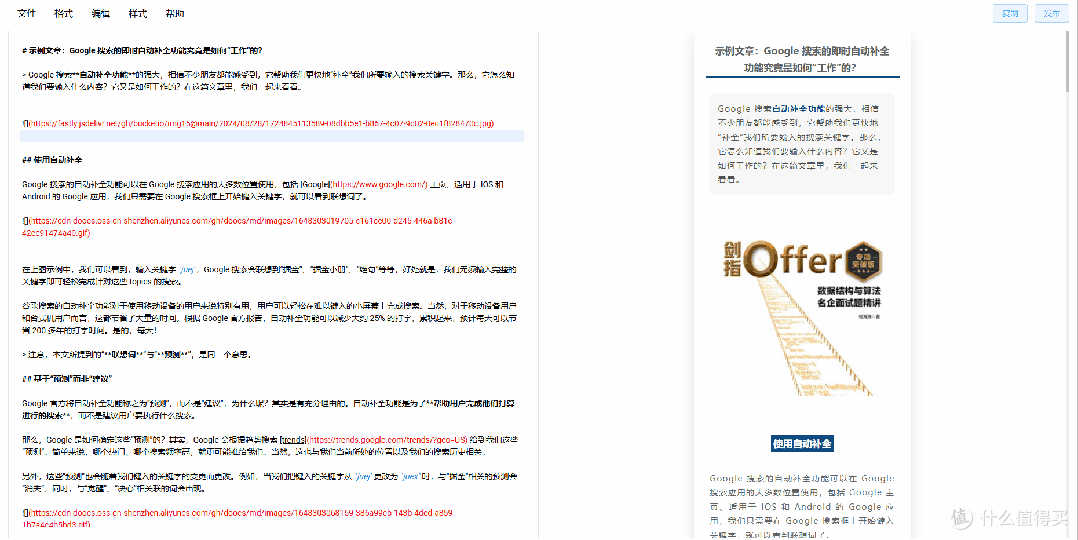Screen dimensions: 1078x540
Task: Click the 剑指Offer book cover image in preview
Action: click(802, 317)
